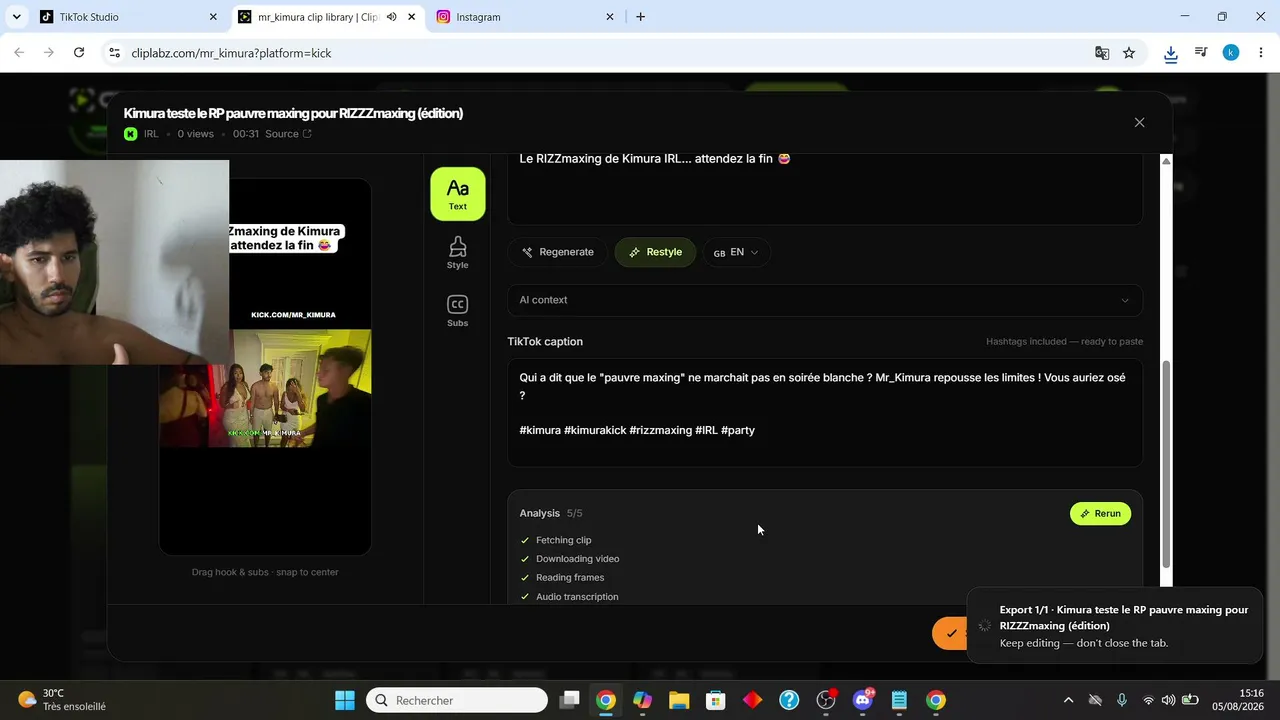The width and height of the screenshot is (1280, 720).
Task: Reload the current page
Action: pyautogui.click(x=79, y=53)
